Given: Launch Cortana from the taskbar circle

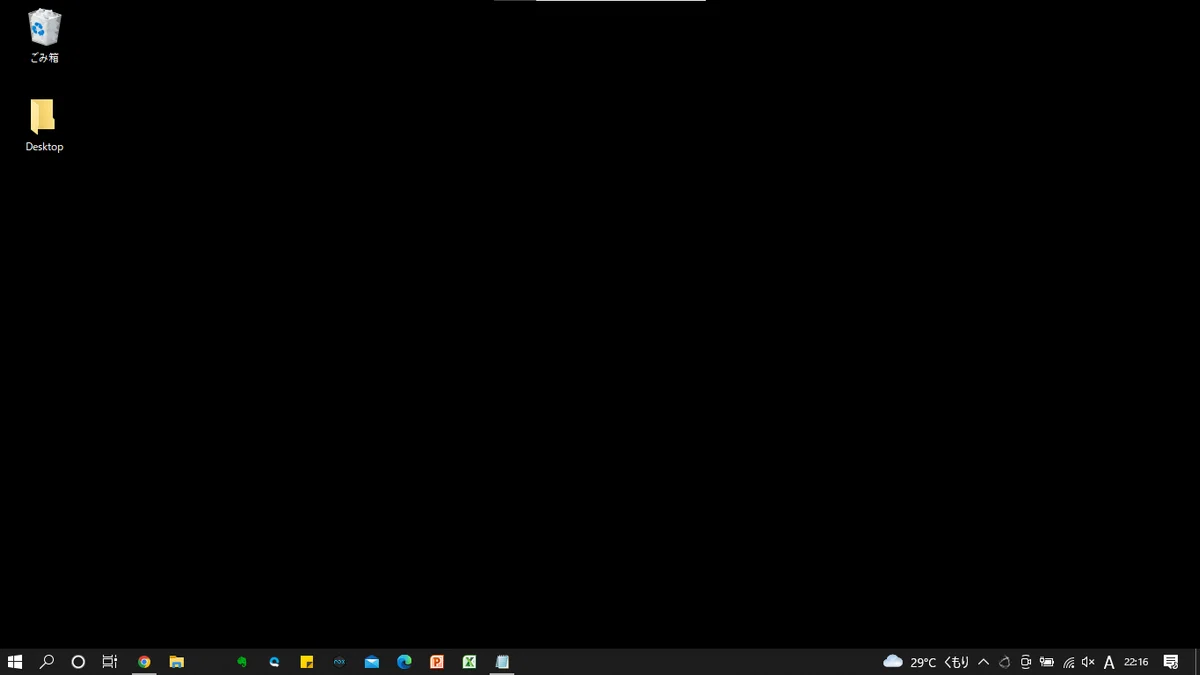Looking at the screenshot, I should [78, 662].
